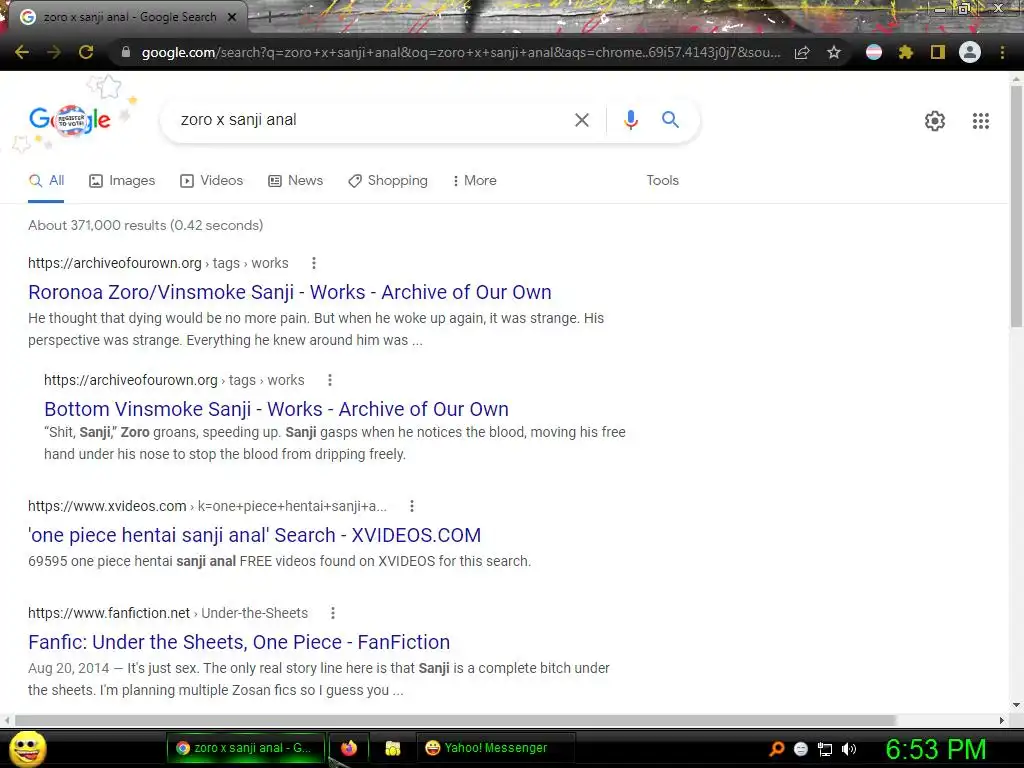1024x768 pixels.
Task: Select the All results tab
Action: 46,181
